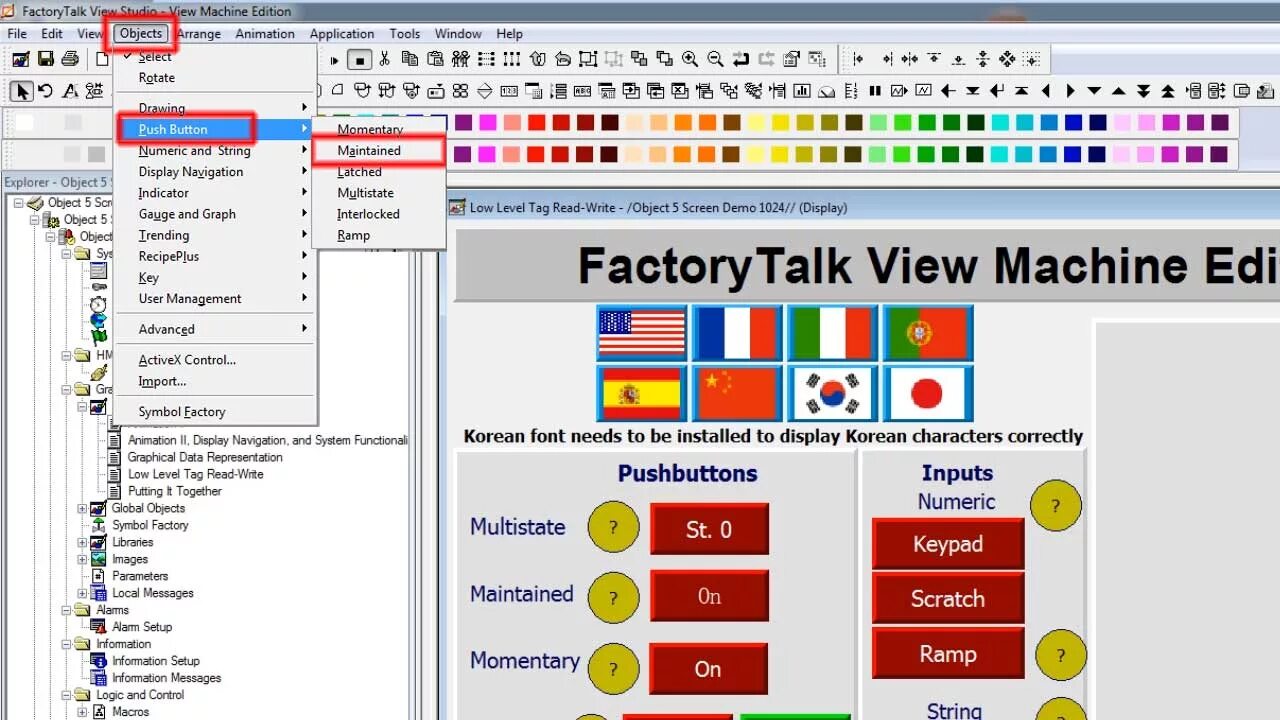This screenshot has width=1280, height=720.
Task: Click the Copy icon
Action: tap(408, 59)
